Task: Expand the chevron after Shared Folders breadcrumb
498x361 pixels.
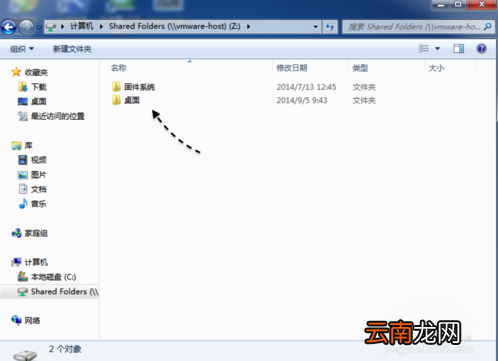Action: 248,27
